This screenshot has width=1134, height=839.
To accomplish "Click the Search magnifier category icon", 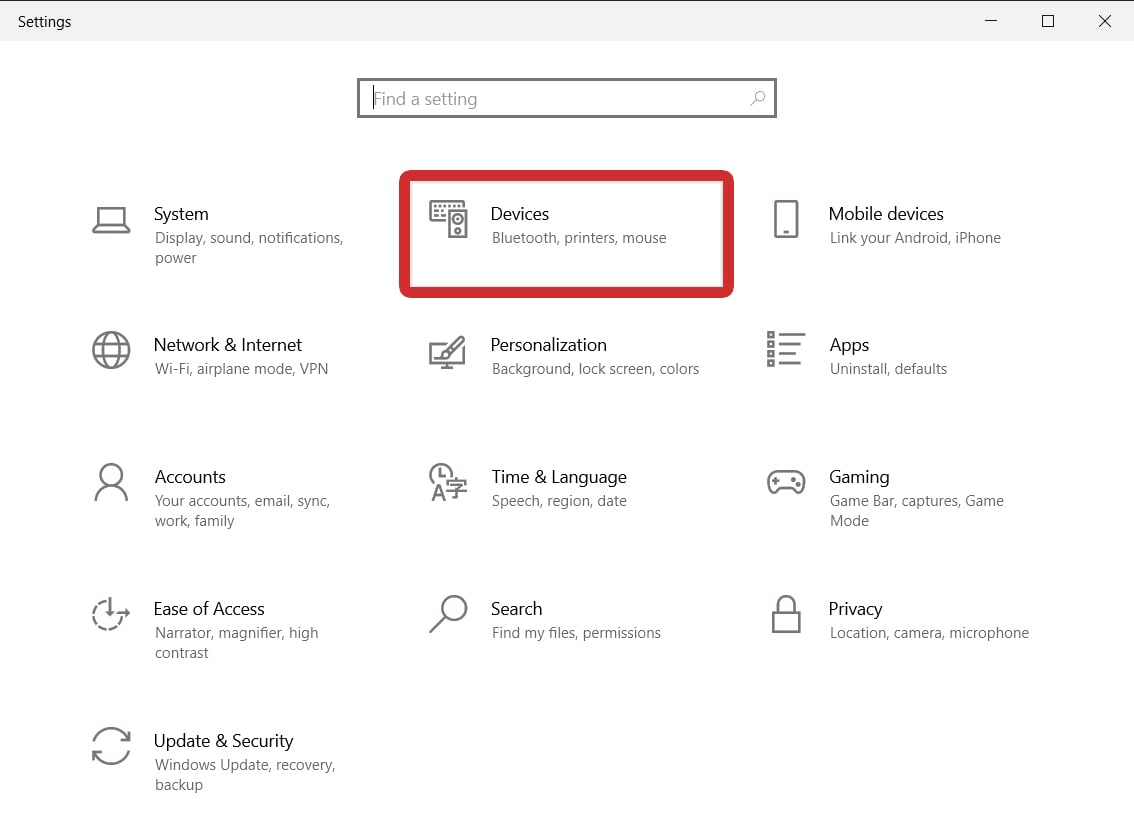I will [x=448, y=614].
